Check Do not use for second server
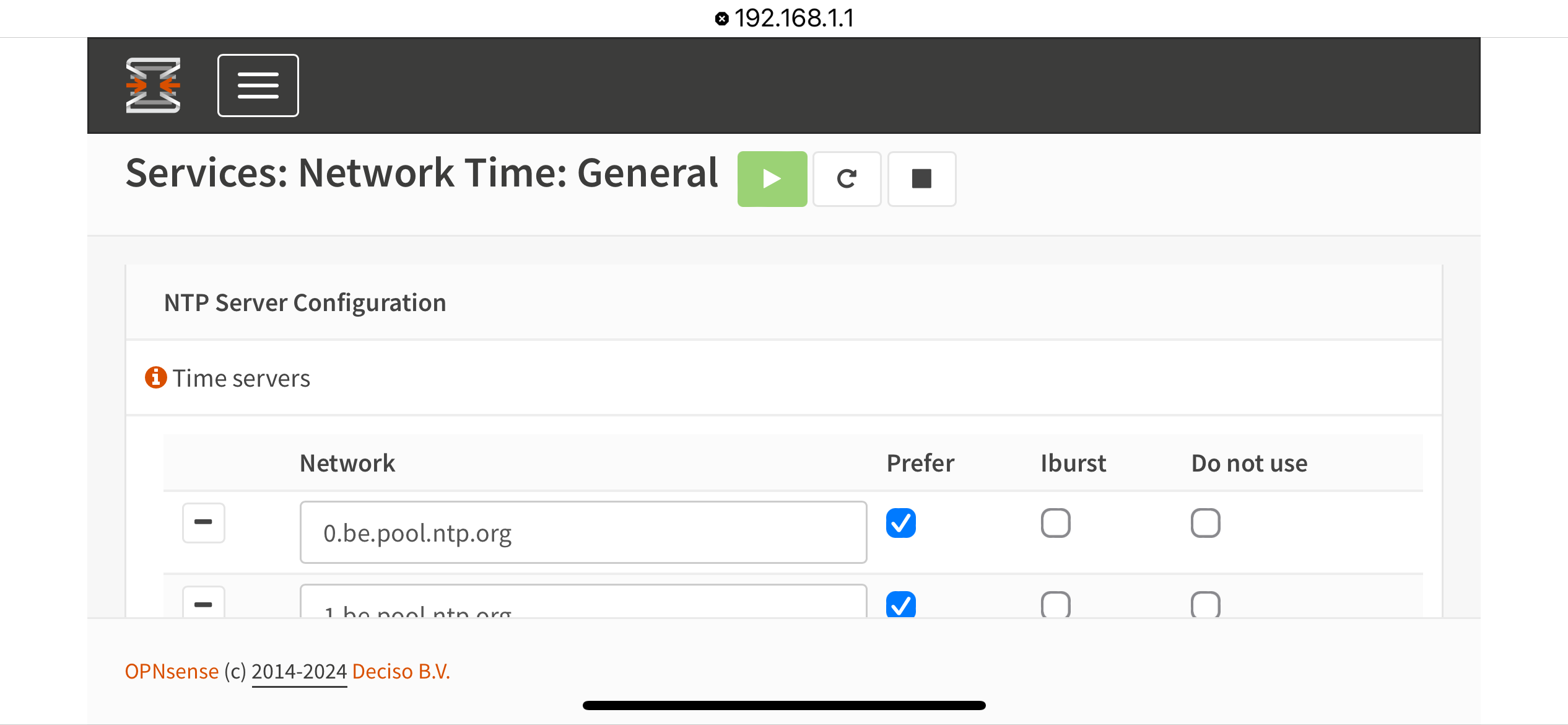Screen dimensions: 1568x725 click(x=1205, y=605)
